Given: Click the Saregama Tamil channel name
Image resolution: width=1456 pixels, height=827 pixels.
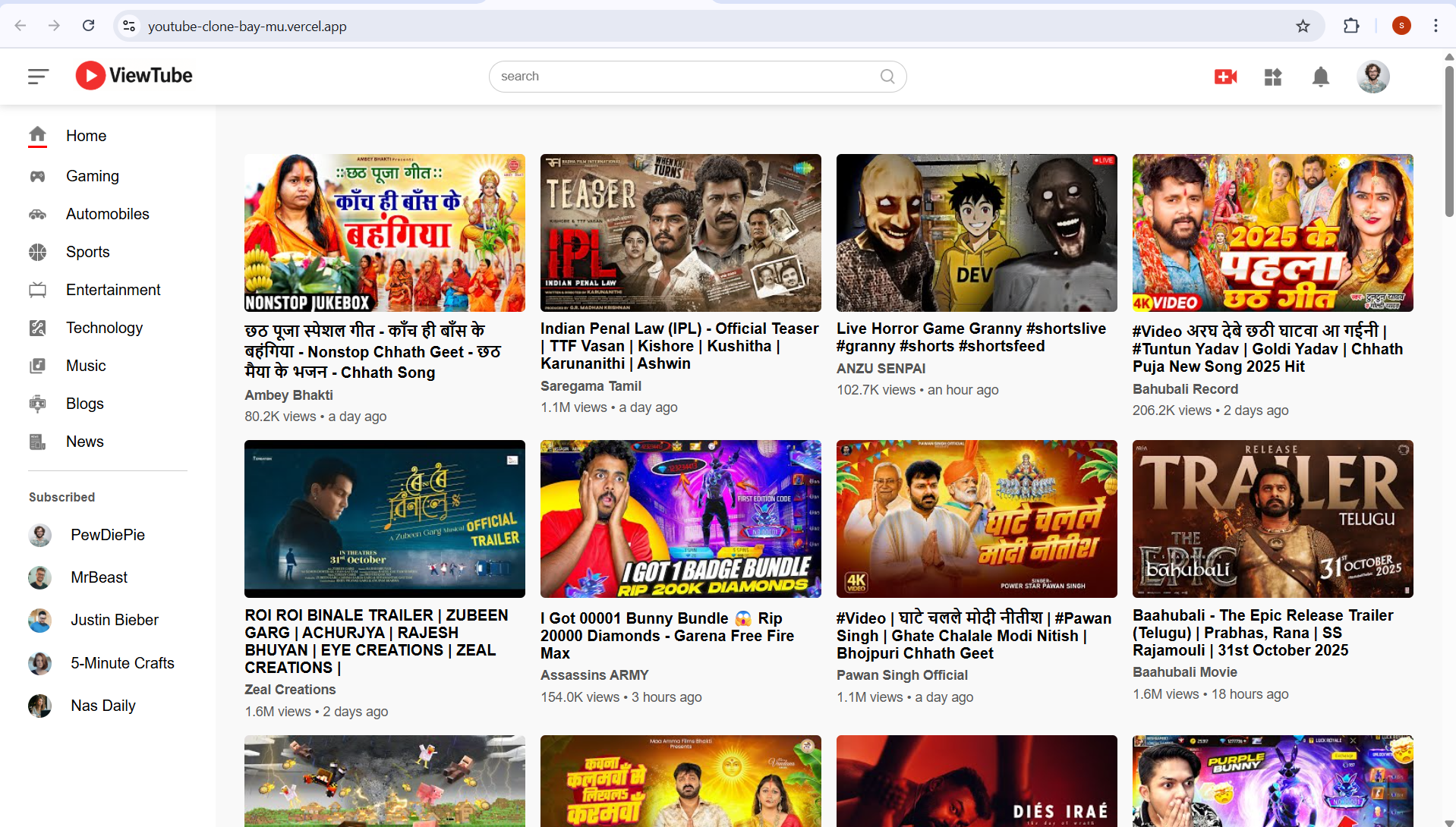Looking at the screenshot, I should 590,386.
